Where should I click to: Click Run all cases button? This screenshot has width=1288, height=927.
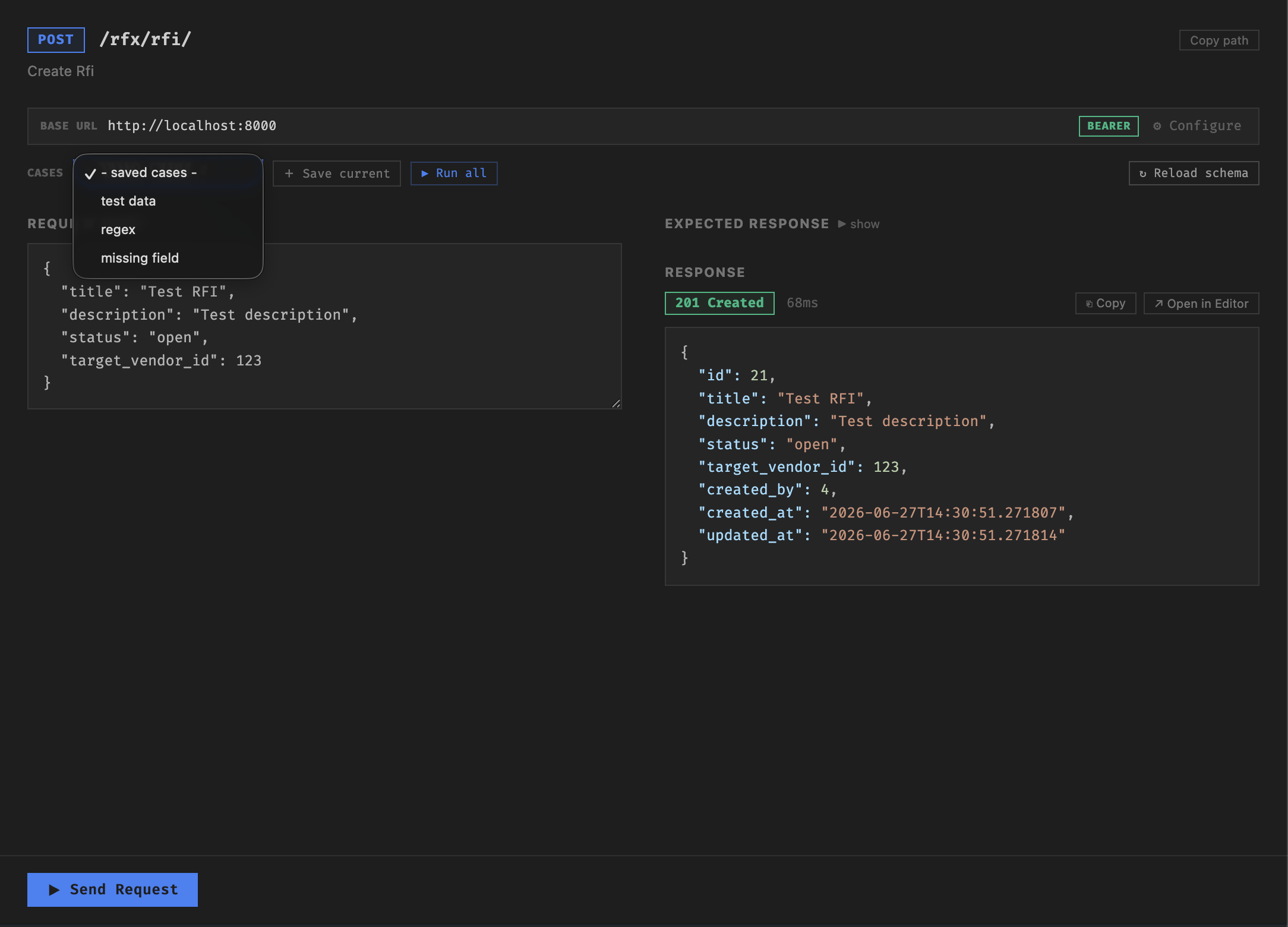point(454,174)
